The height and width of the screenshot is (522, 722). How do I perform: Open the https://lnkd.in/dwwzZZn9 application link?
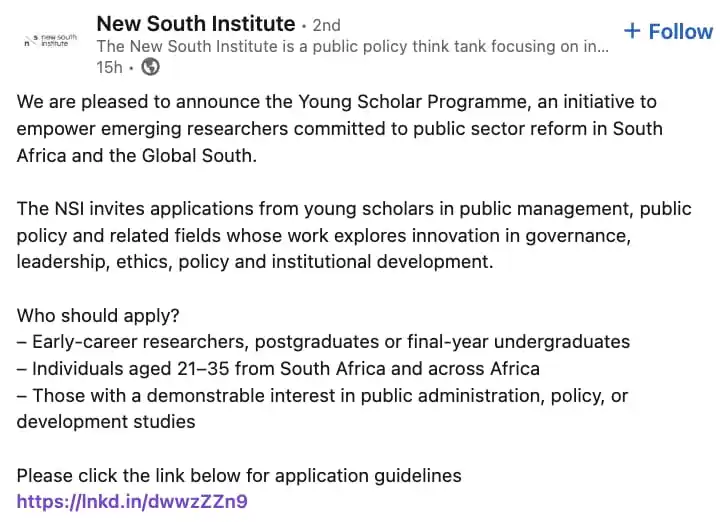pyautogui.click(x=132, y=501)
